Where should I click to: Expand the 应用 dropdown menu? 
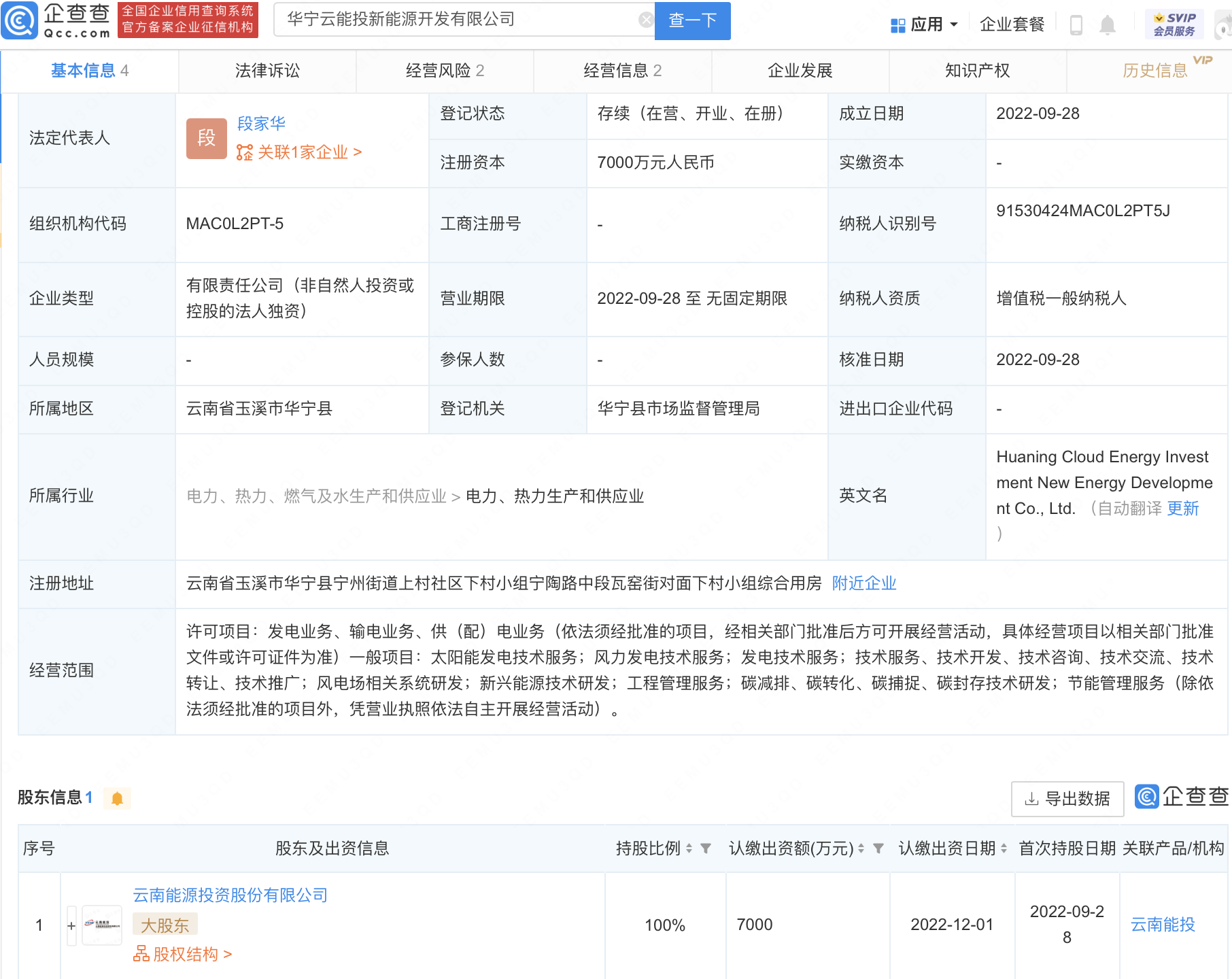pos(925,25)
